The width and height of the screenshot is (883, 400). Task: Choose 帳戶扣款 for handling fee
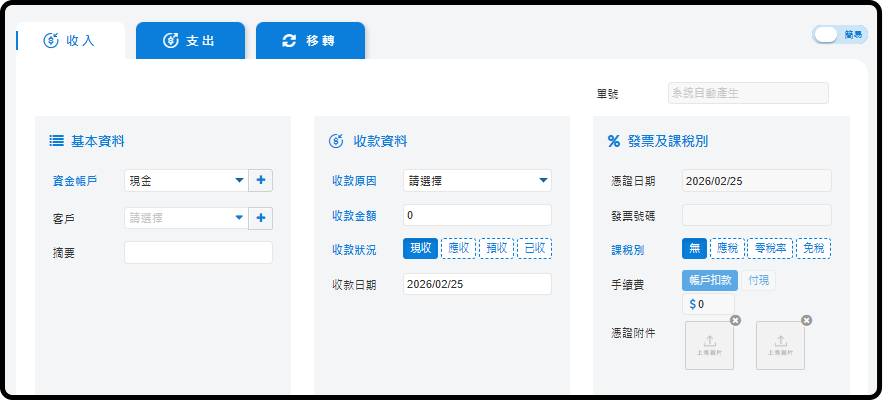(710, 281)
